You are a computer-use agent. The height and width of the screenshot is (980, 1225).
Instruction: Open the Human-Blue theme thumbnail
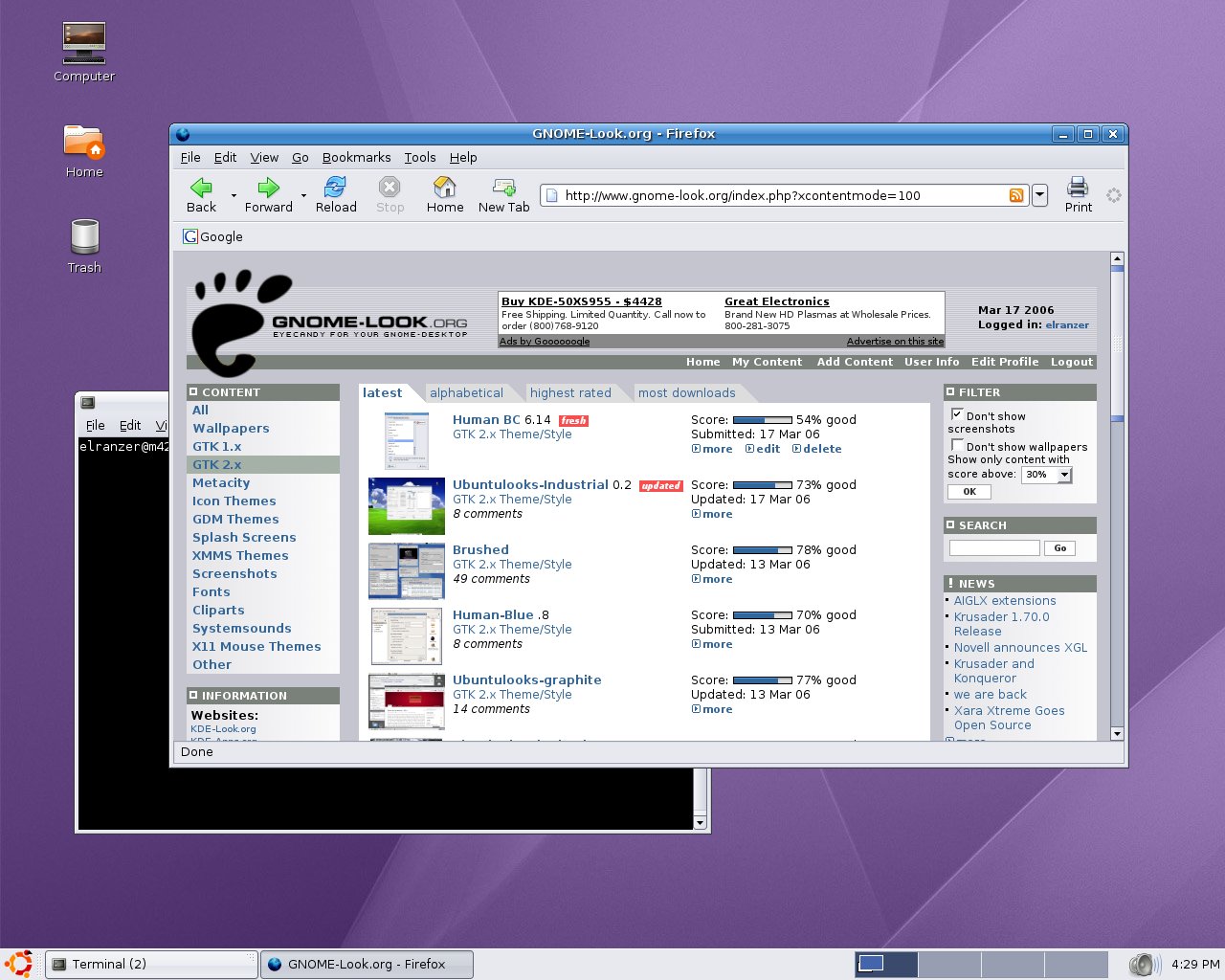(406, 636)
